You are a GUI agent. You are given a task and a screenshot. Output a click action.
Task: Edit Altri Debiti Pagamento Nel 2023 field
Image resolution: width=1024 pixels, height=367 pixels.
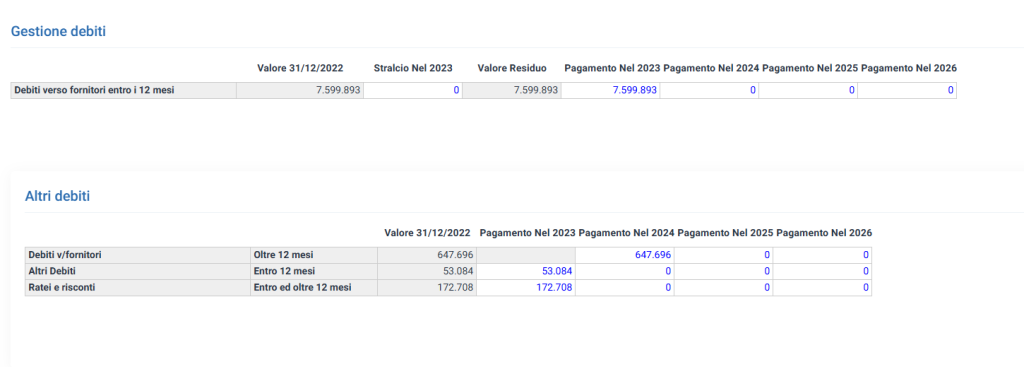click(526, 271)
